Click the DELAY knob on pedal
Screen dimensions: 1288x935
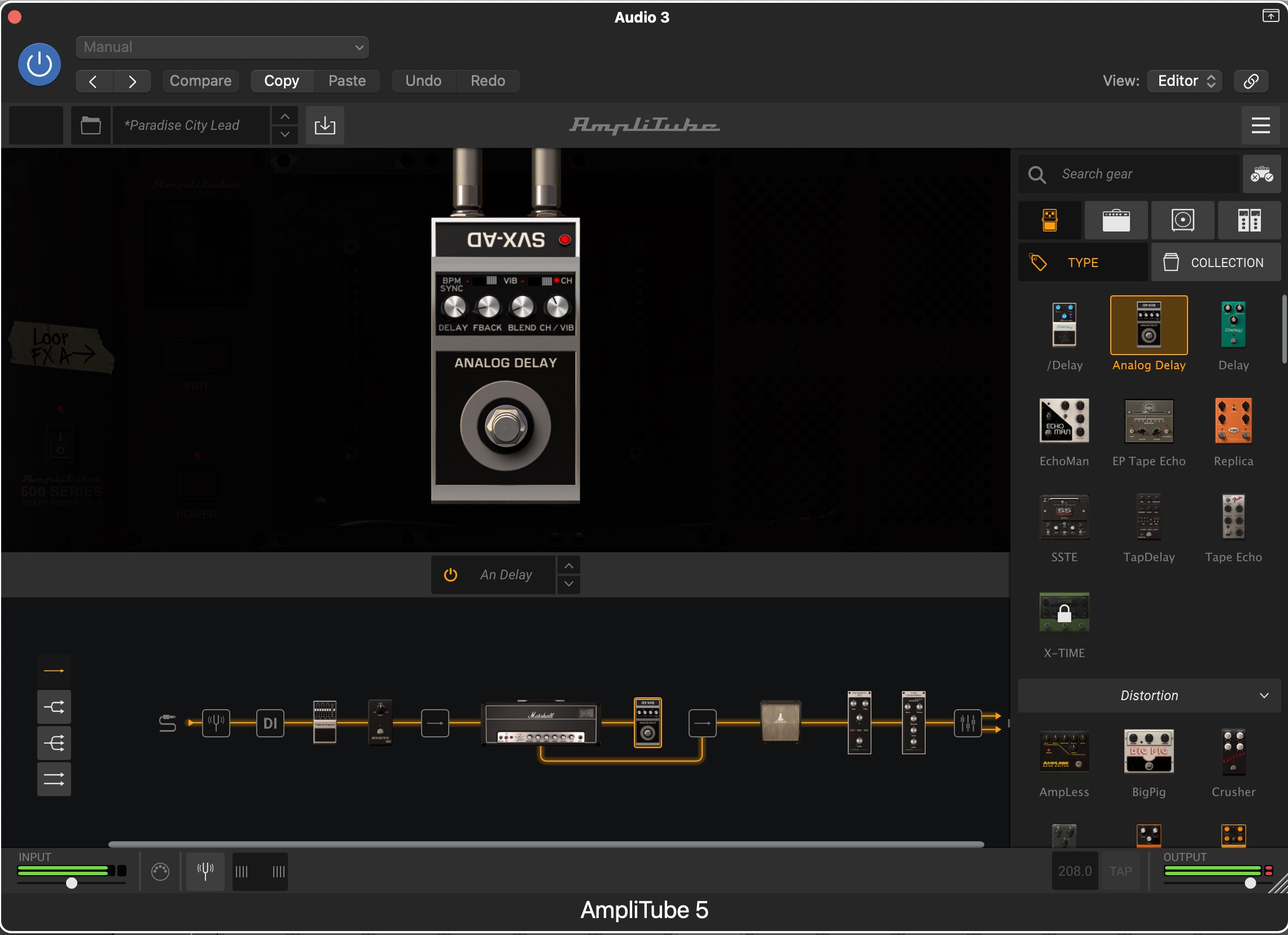point(454,308)
